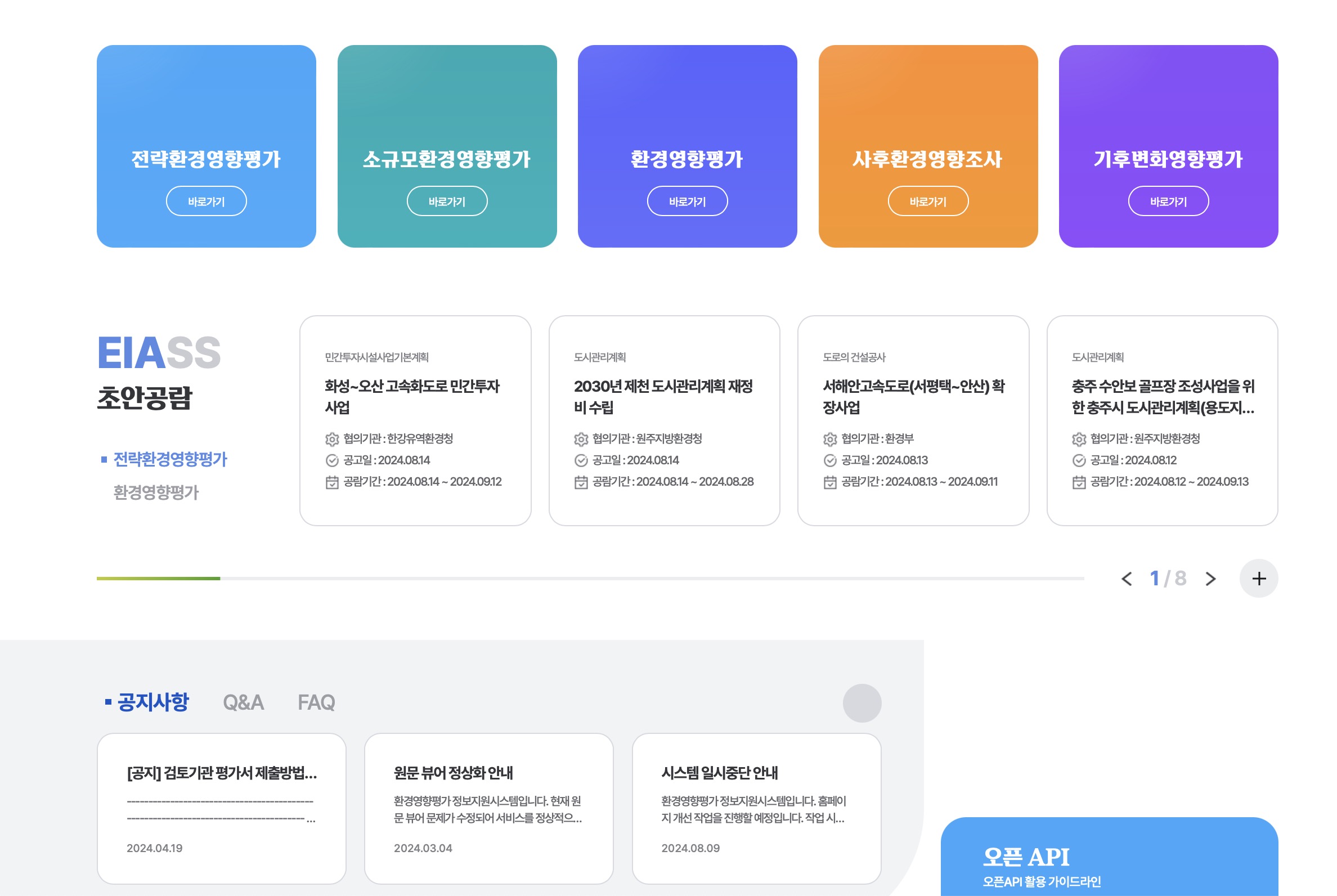Screen dimensions: 1337x896
Task: Click the left arrow to view the previous page
Action: click(x=1127, y=579)
